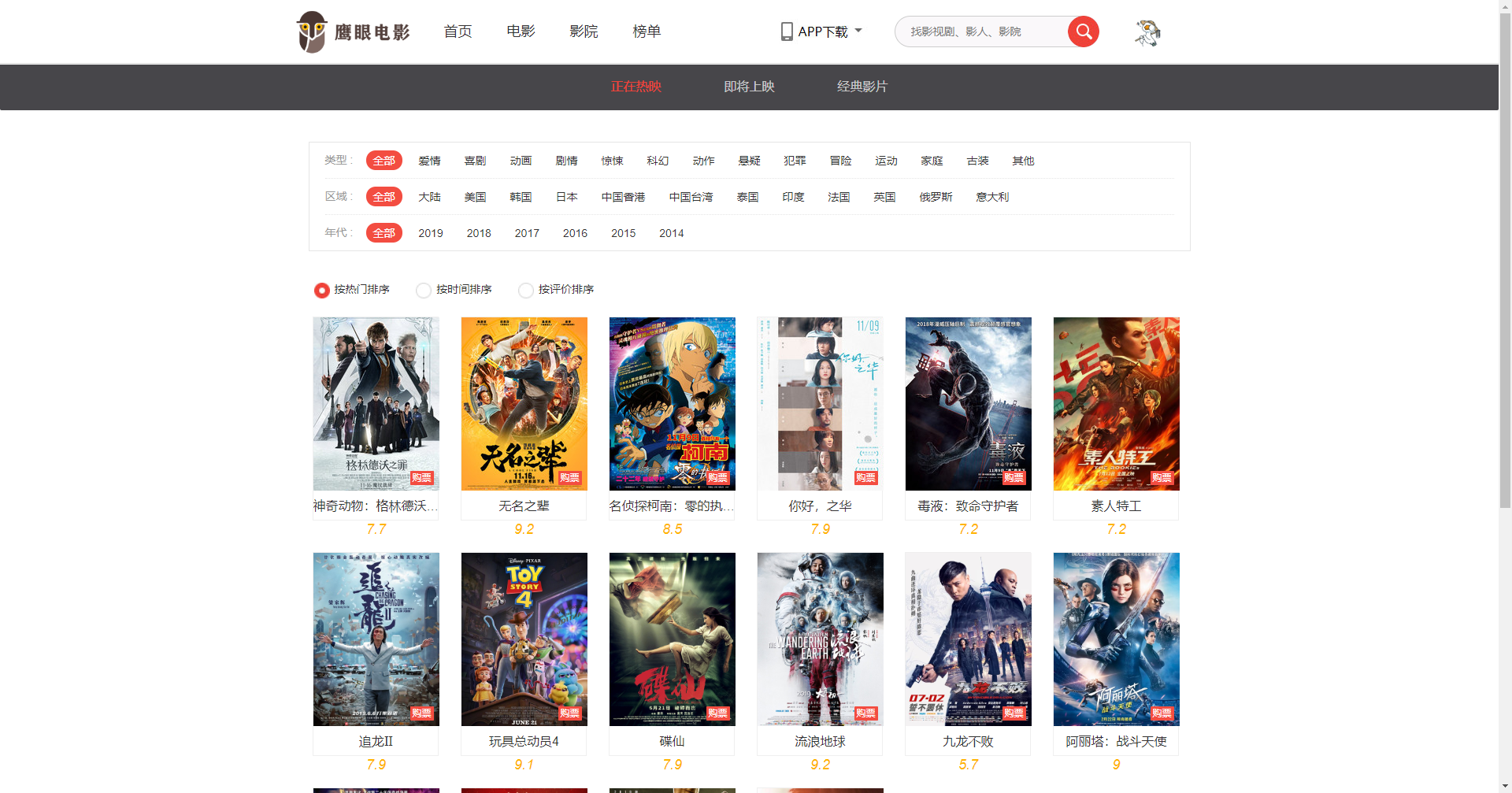Select 按热门排序 radio button
This screenshot has height=793, width=1512.
(321, 291)
